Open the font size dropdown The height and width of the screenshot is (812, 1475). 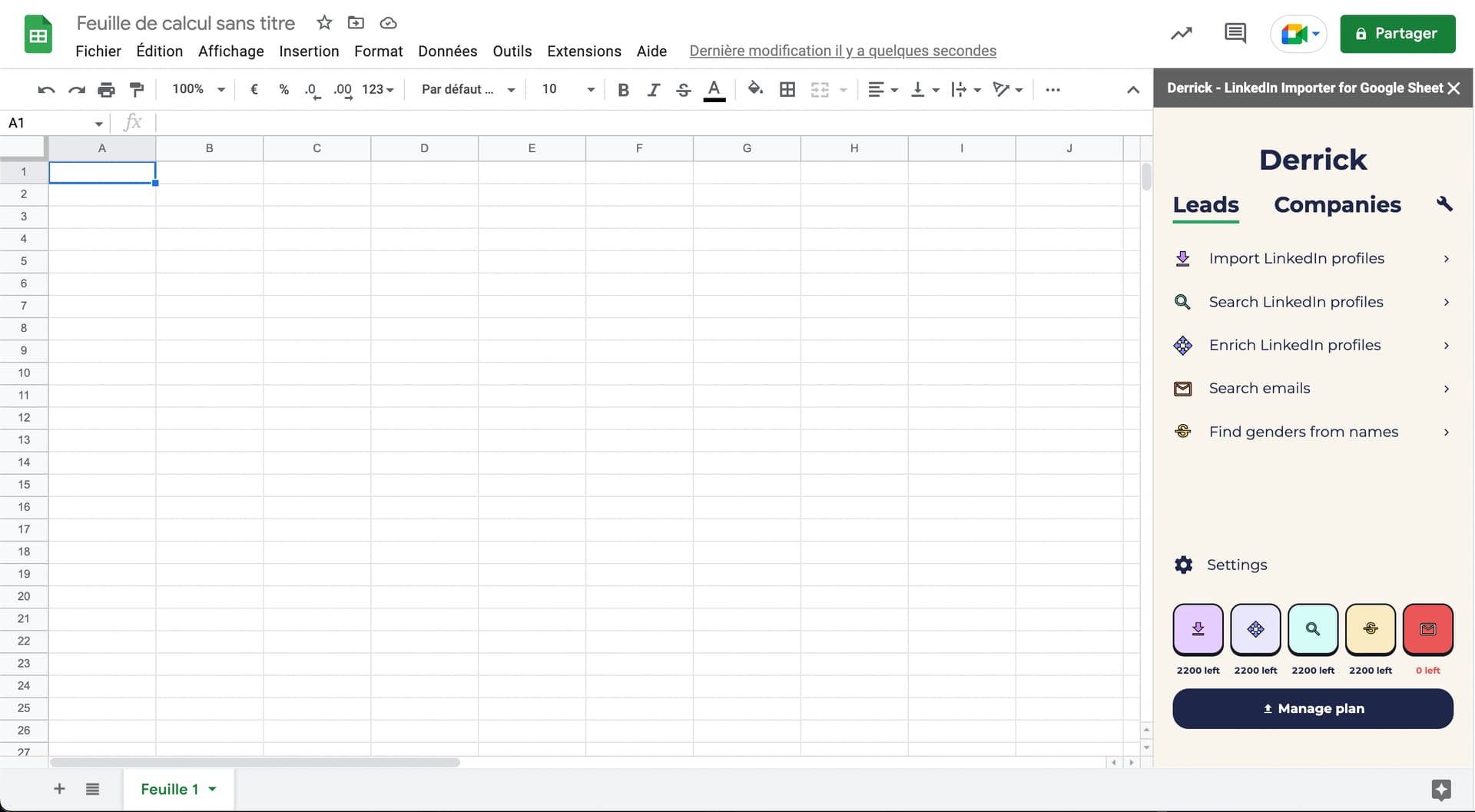[568, 89]
